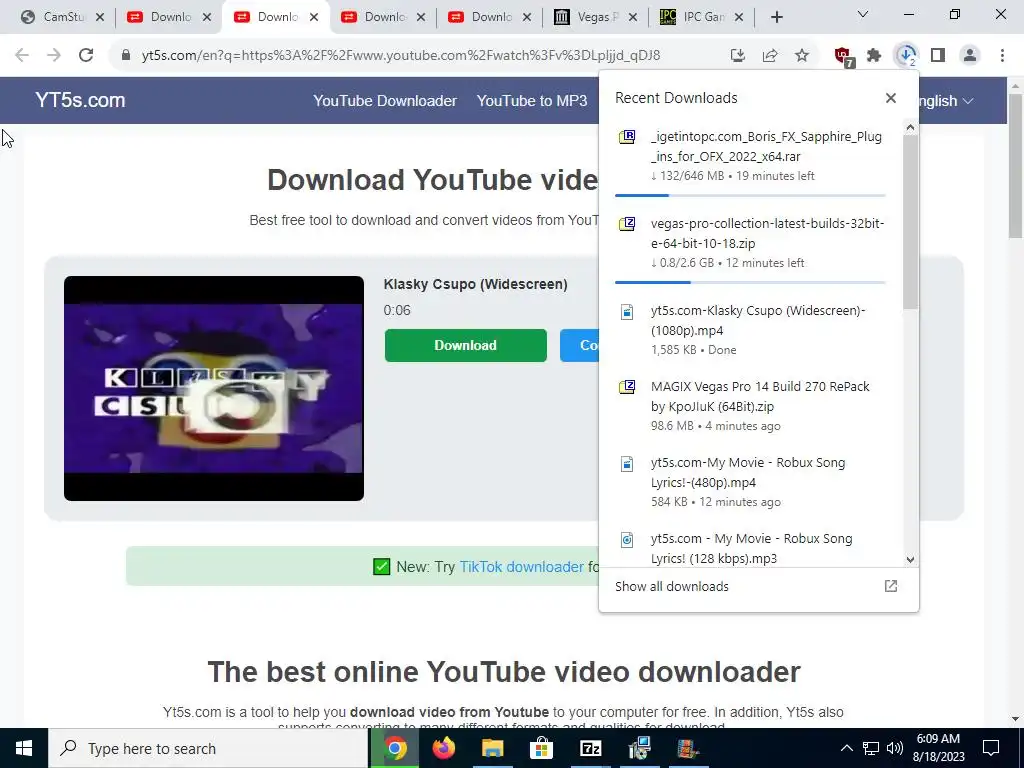Click the Boris FX rar file icon
Image resolution: width=1024 pixels, height=768 pixels.
[x=627, y=137]
